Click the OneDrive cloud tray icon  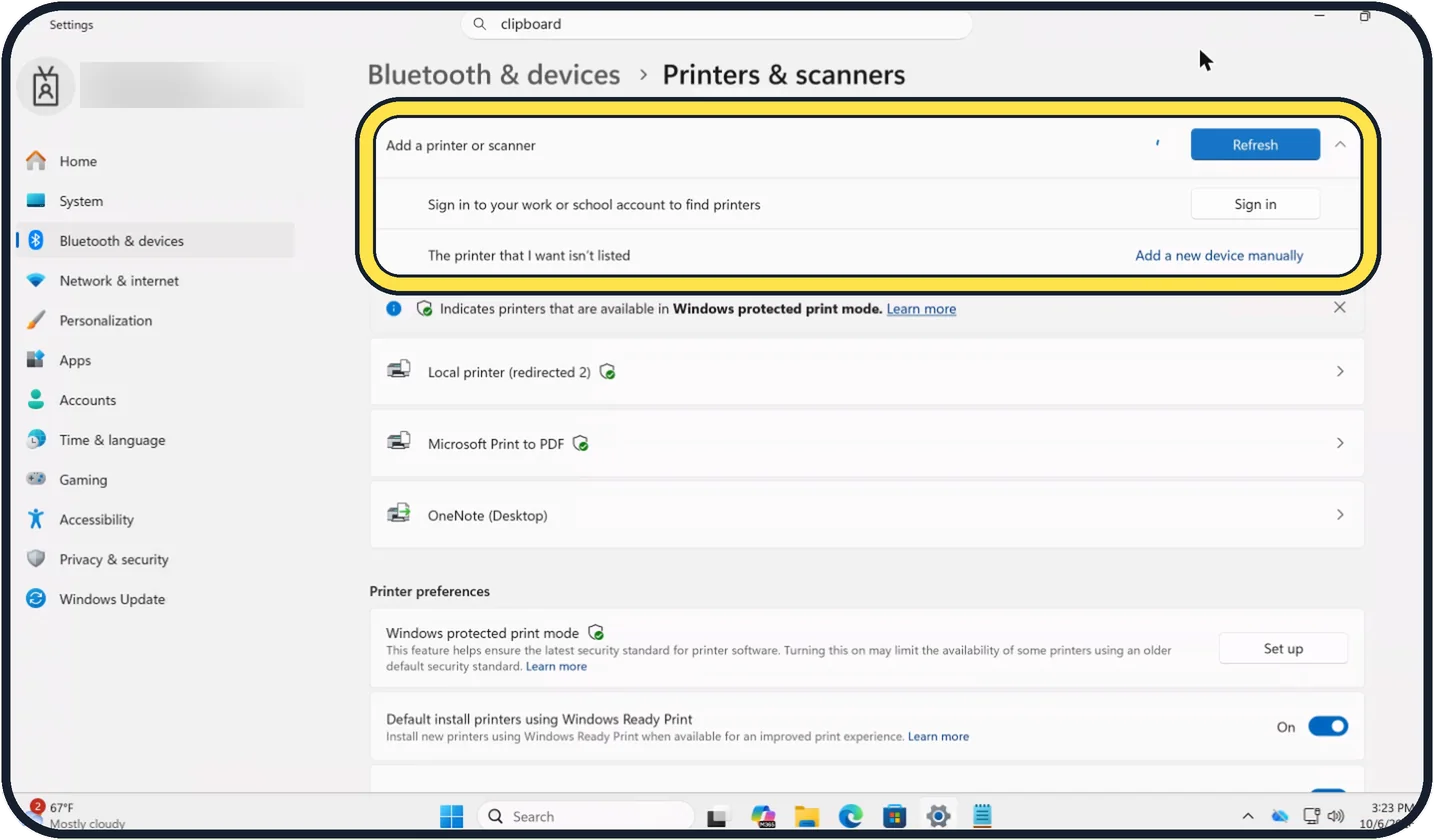(x=1280, y=816)
